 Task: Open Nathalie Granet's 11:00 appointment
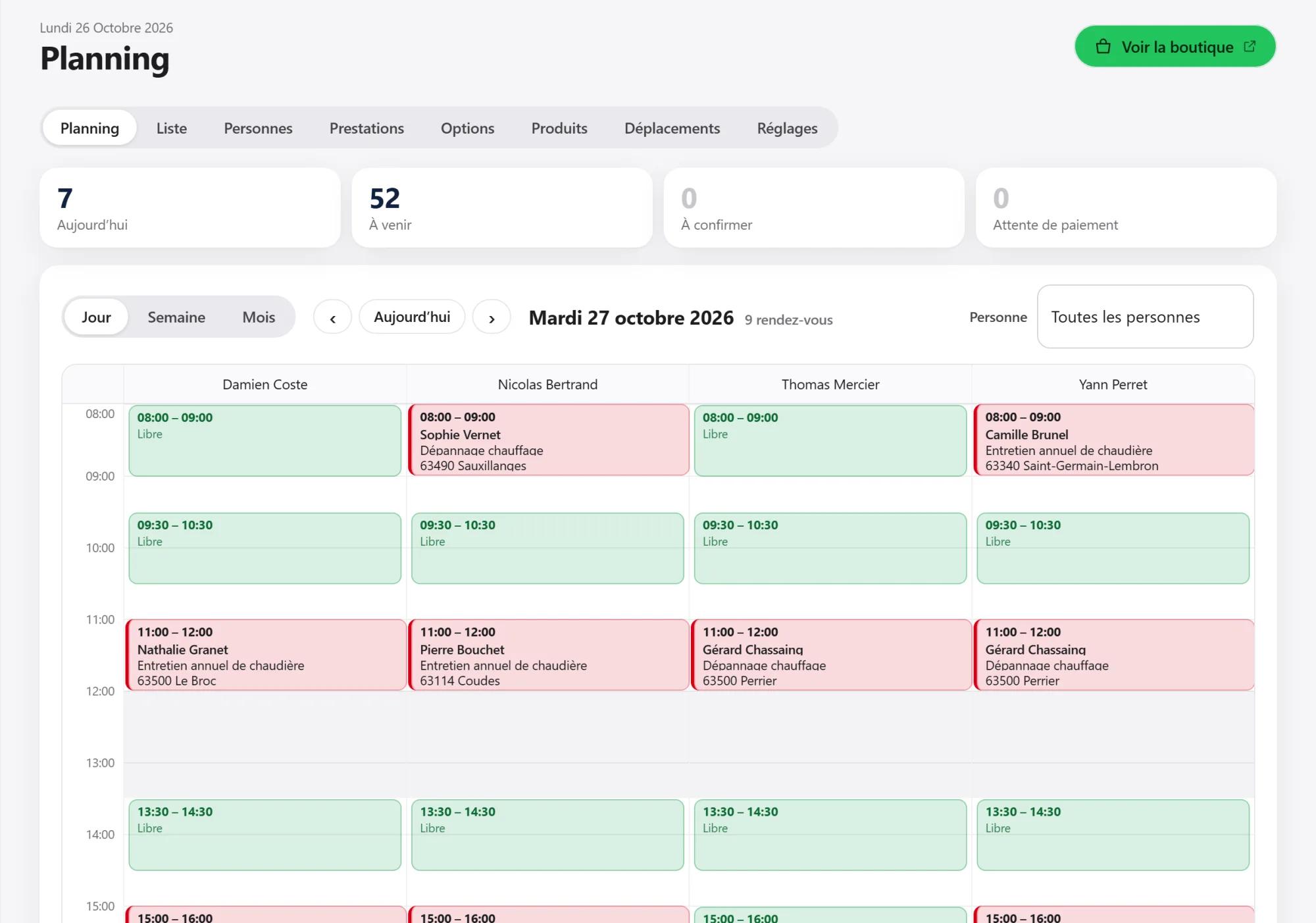266,654
